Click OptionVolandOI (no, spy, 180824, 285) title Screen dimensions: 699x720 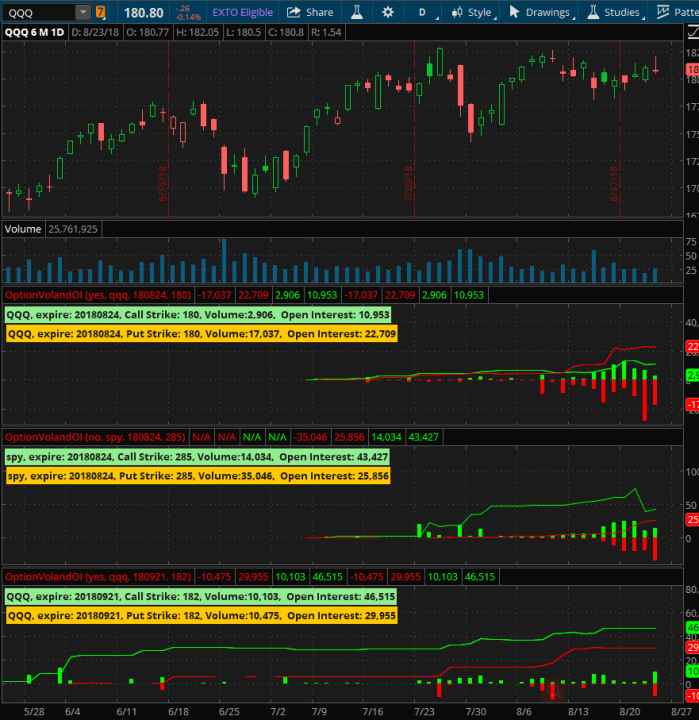pos(95,437)
